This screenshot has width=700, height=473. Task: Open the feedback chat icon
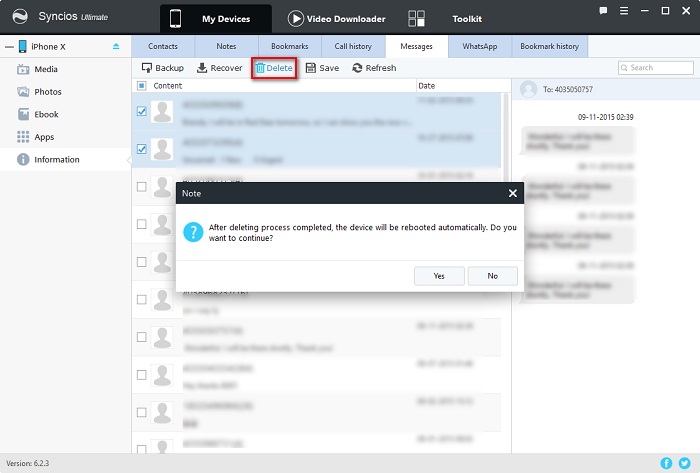click(603, 11)
